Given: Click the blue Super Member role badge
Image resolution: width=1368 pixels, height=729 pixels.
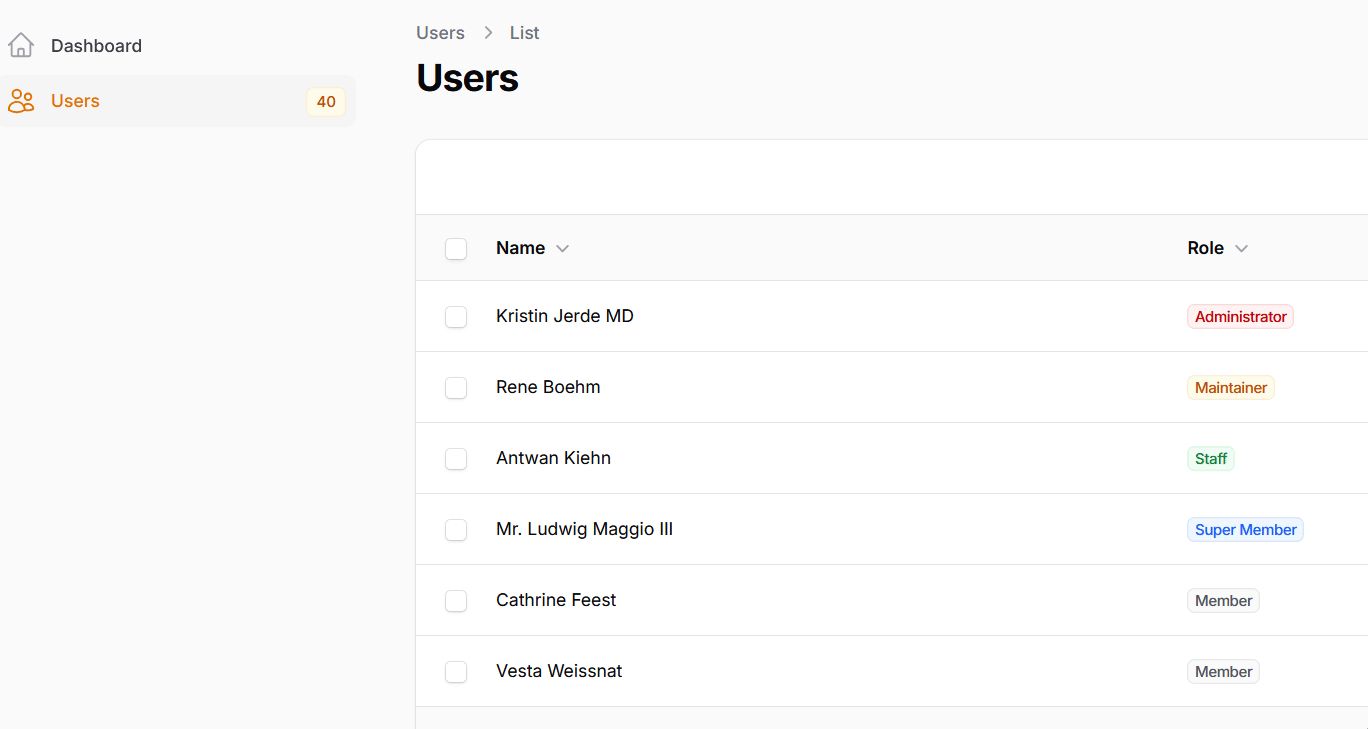Looking at the screenshot, I should tap(1245, 530).
